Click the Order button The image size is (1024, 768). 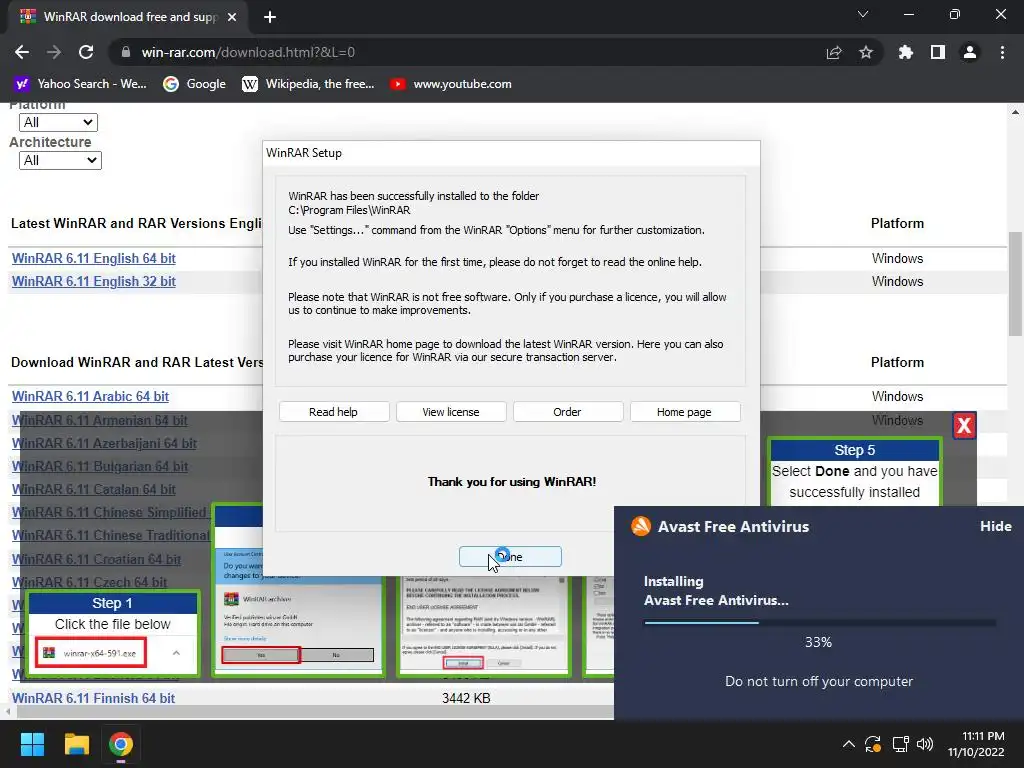click(x=568, y=412)
